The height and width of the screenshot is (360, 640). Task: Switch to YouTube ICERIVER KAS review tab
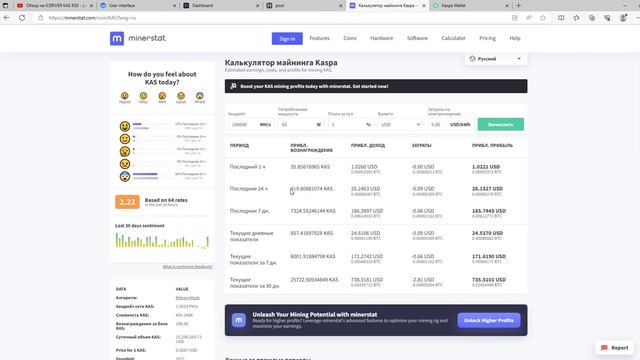55,6
